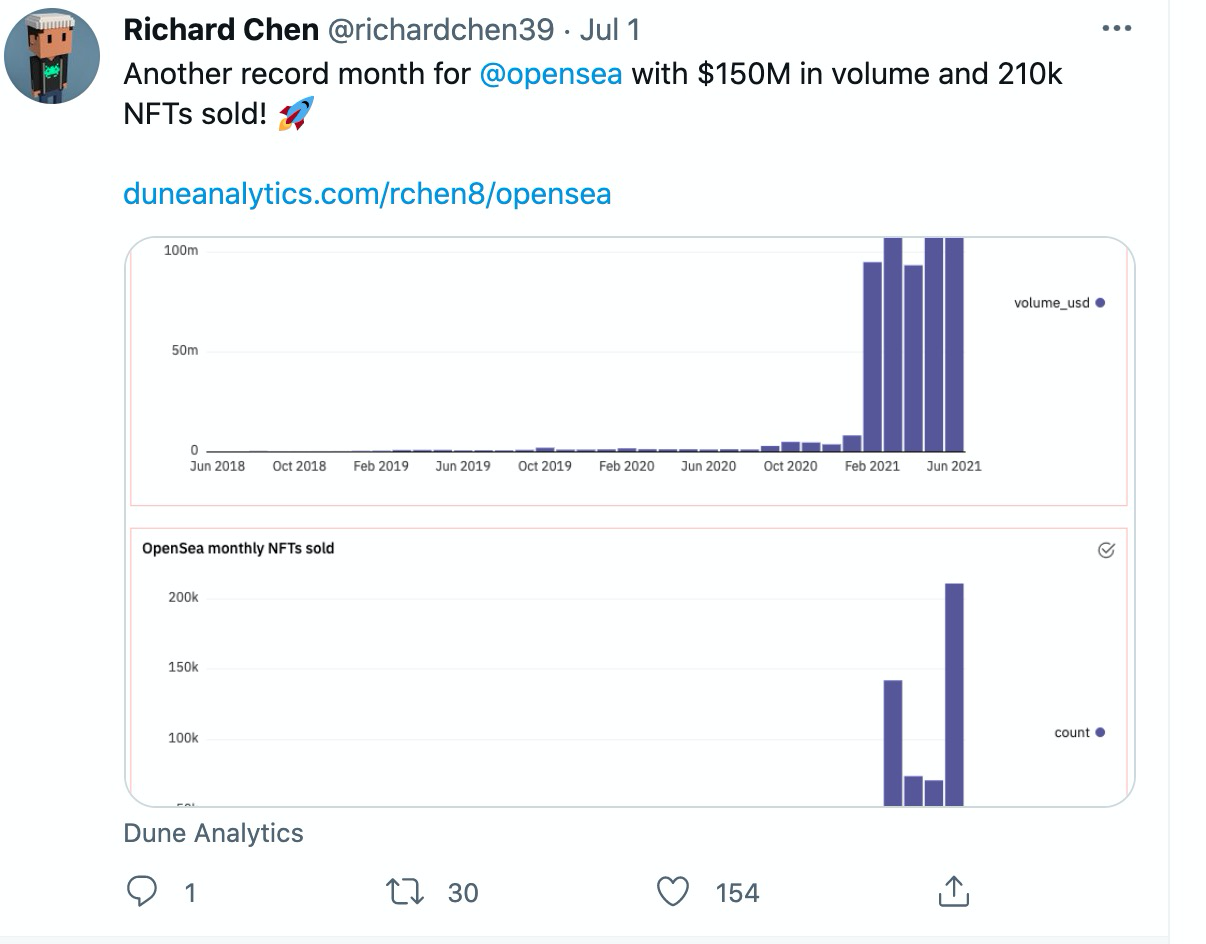Like the tweet with the heart icon
The width and height of the screenshot is (1206, 944).
point(673,892)
